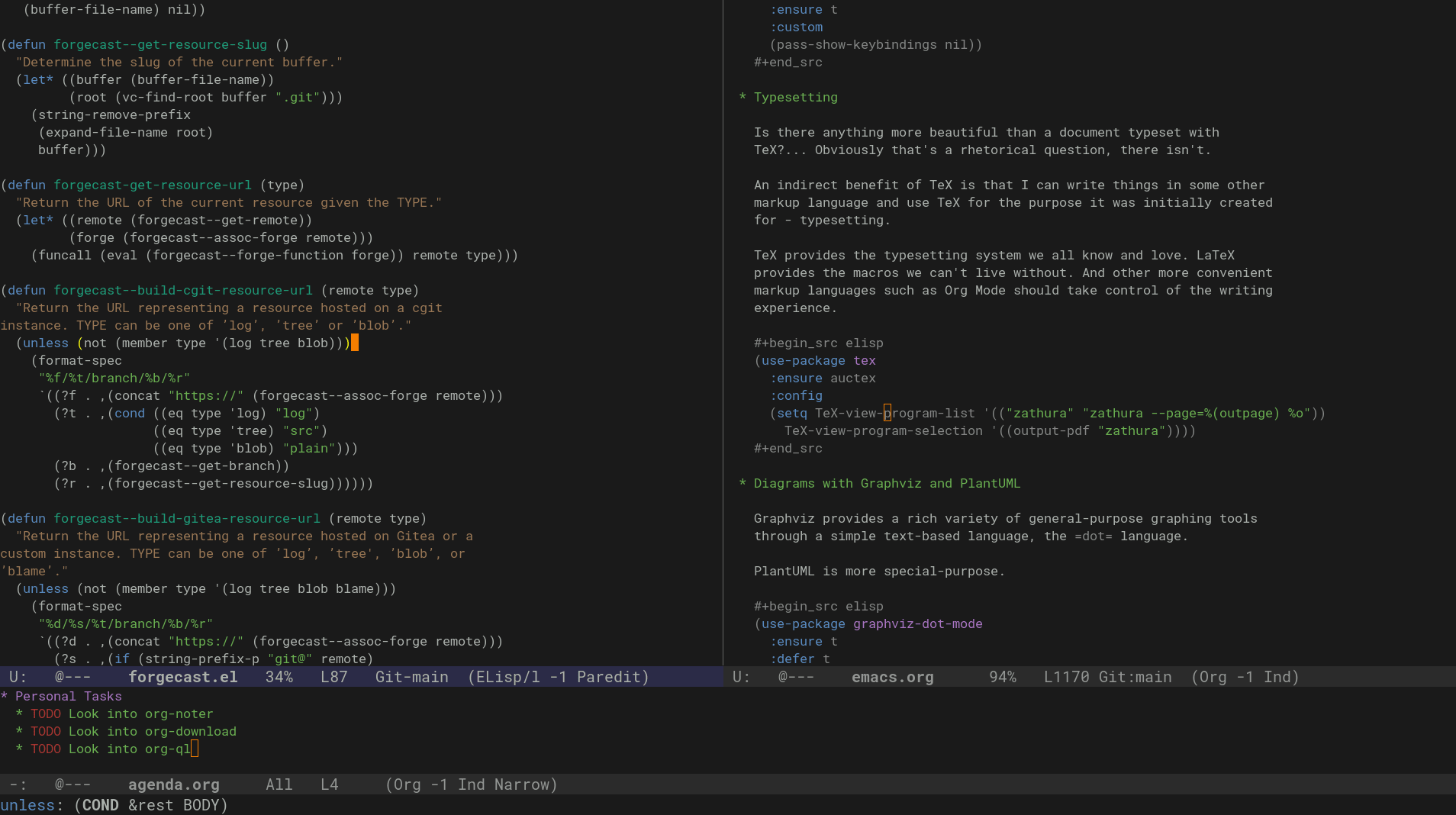Click the agenda.org buffer name in mode line

174,784
